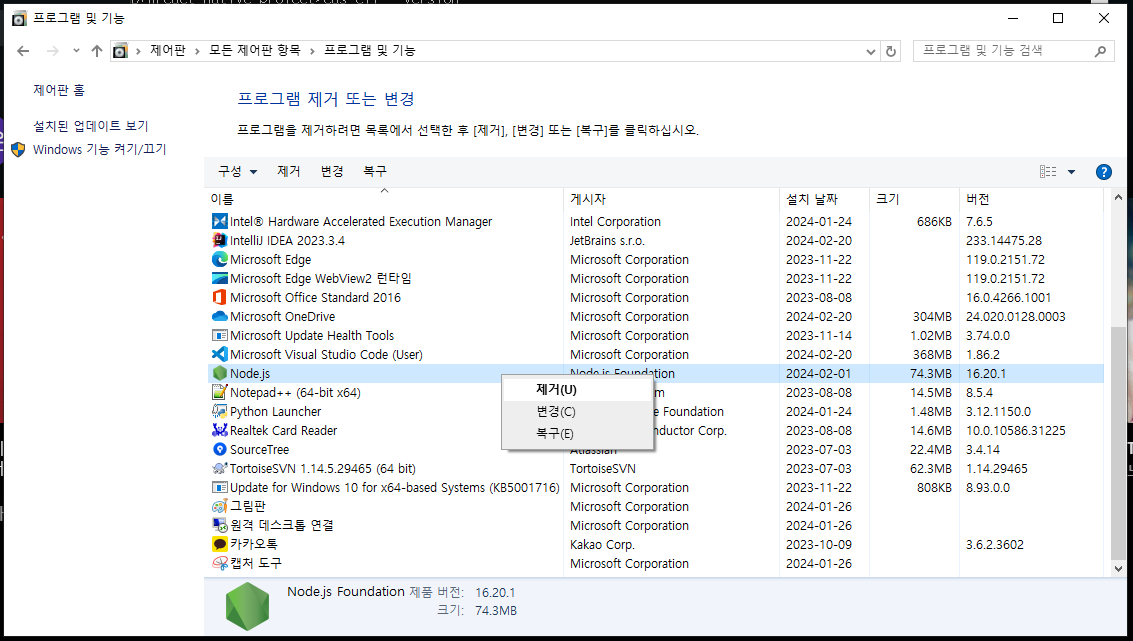
Task: Click the Notepad++ program icon
Action: click(220, 392)
